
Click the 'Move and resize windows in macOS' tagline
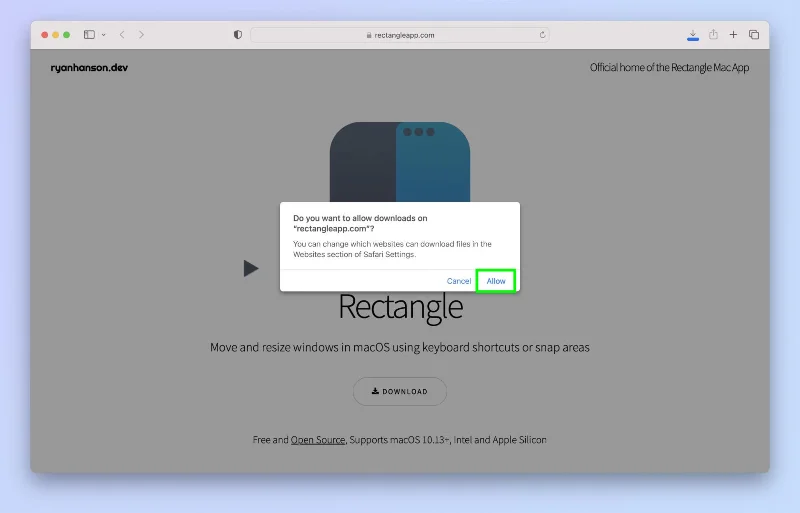coord(399,347)
